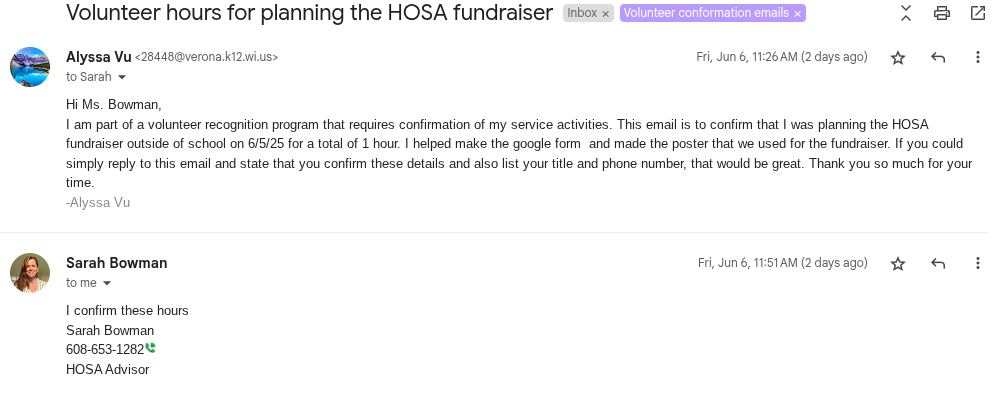The height and width of the screenshot is (412, 1004).
Task: Open the email in a new window
Action: tap(977, 13)
